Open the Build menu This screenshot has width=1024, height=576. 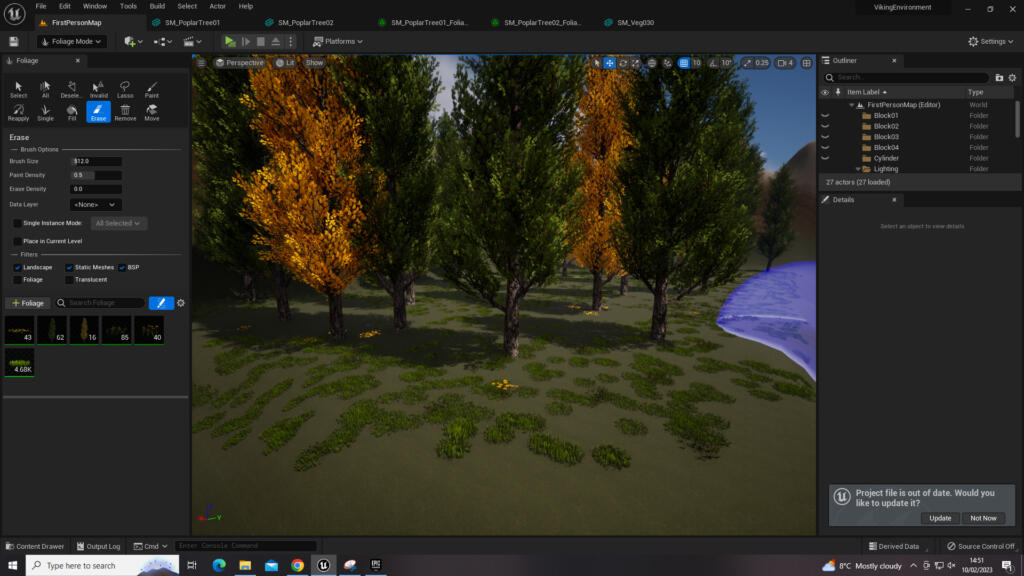pyautogui.click(x=157, y=6)
